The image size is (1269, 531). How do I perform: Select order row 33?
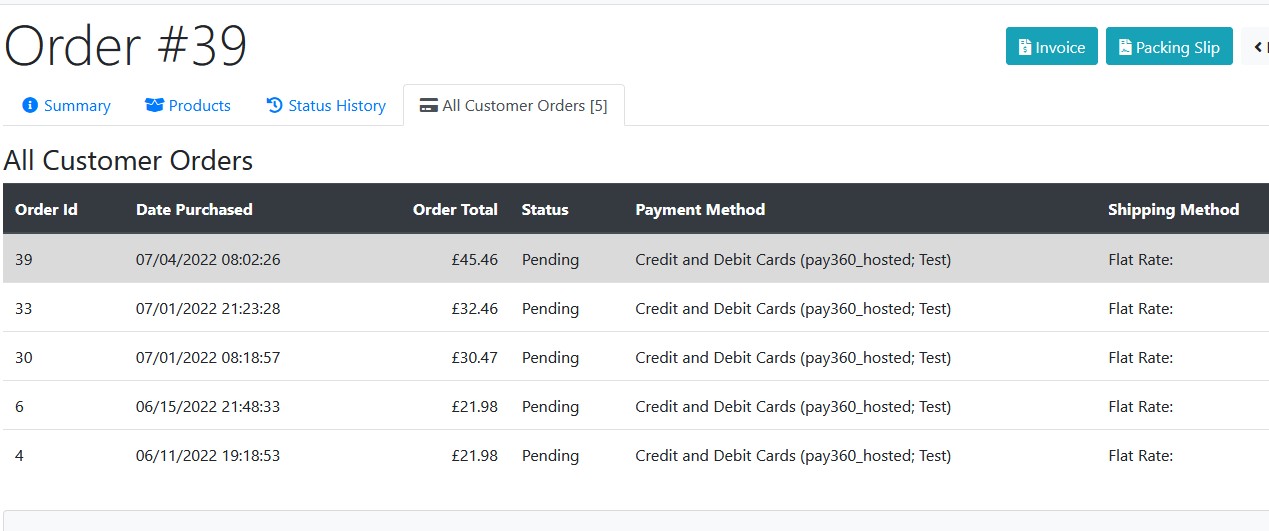(636, 308)
